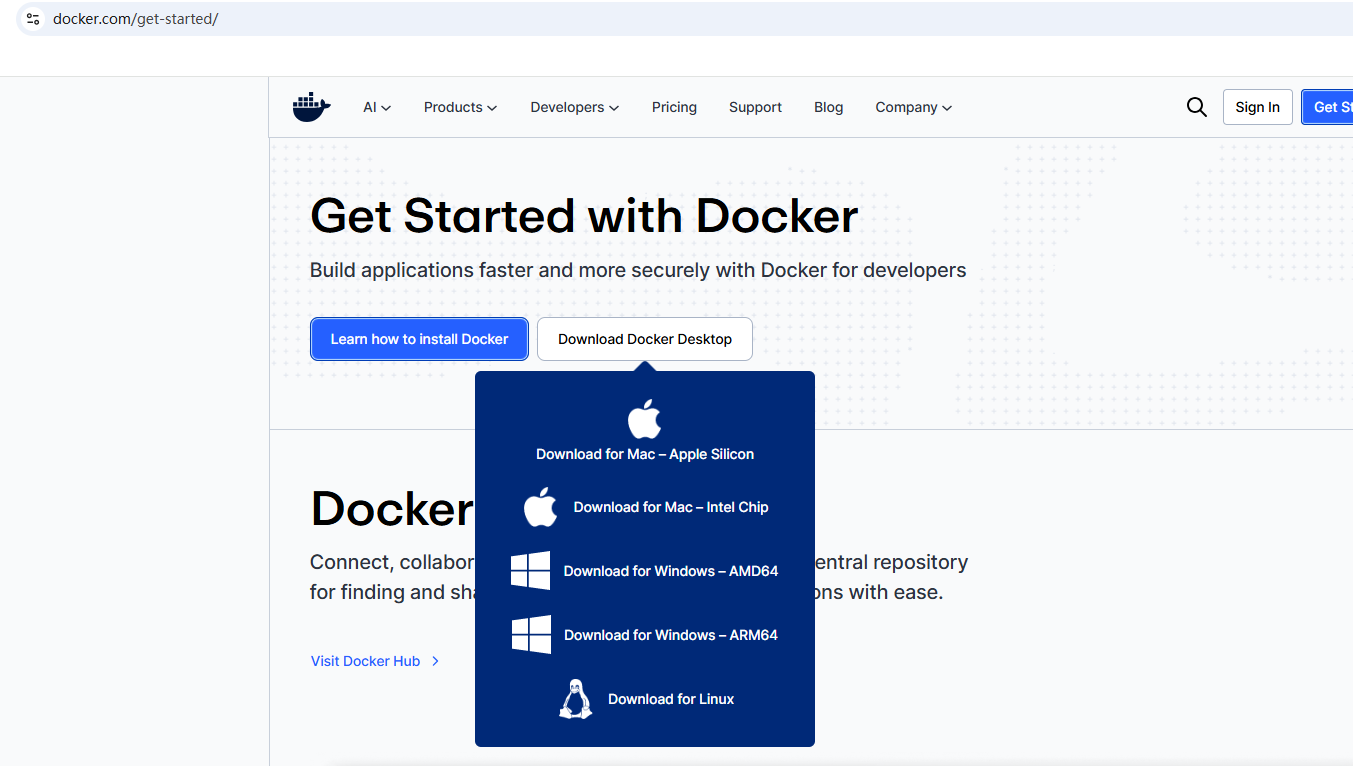Select Download for Linux
1353x766 pixels.
[x=671, y=699]
